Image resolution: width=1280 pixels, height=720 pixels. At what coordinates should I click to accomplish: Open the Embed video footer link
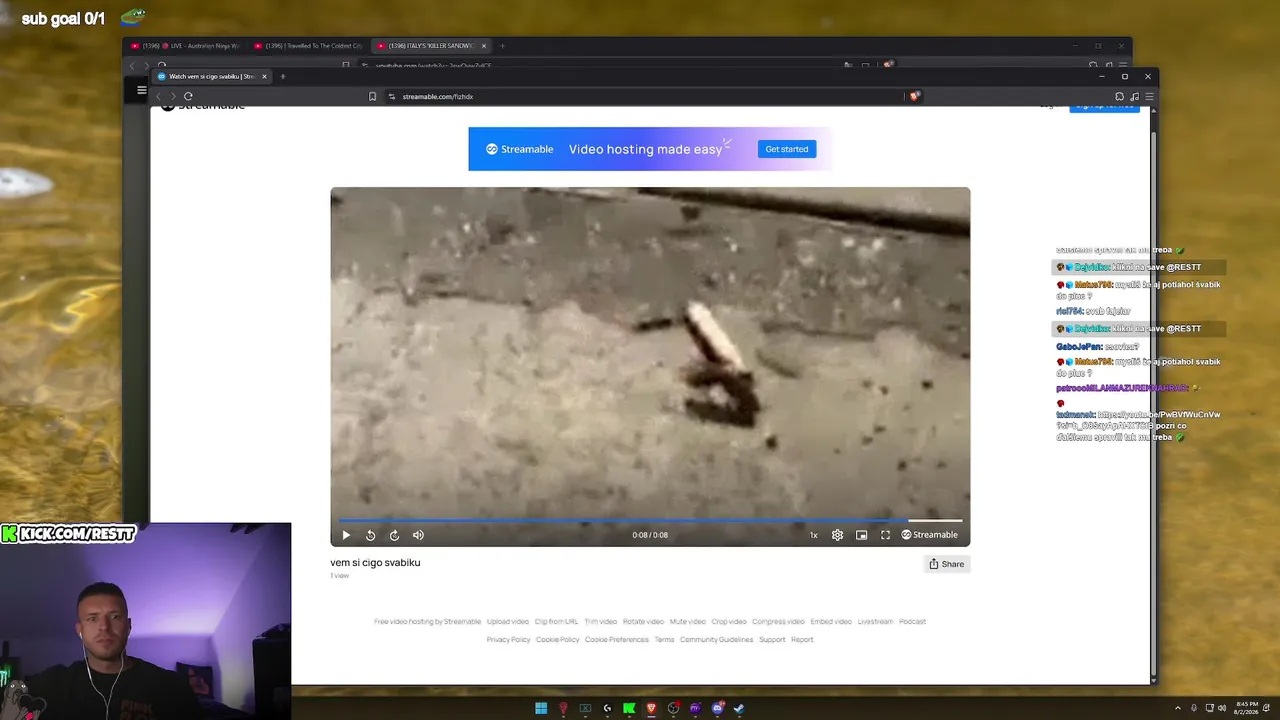(831, 622)
